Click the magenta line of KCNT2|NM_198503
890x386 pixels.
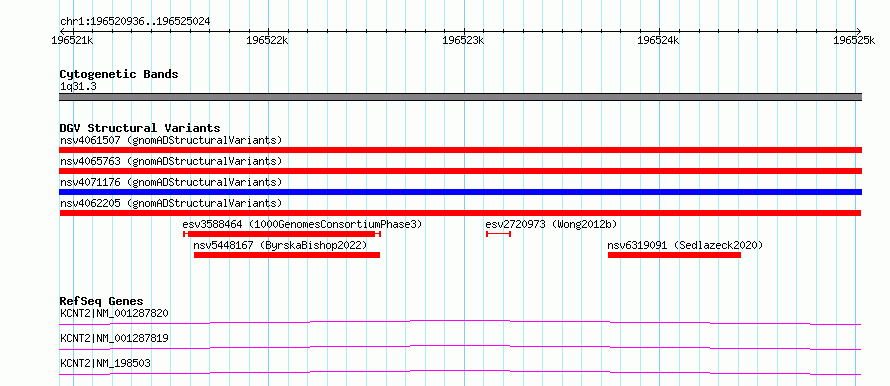pyautogui.click(x=460, y=372)
